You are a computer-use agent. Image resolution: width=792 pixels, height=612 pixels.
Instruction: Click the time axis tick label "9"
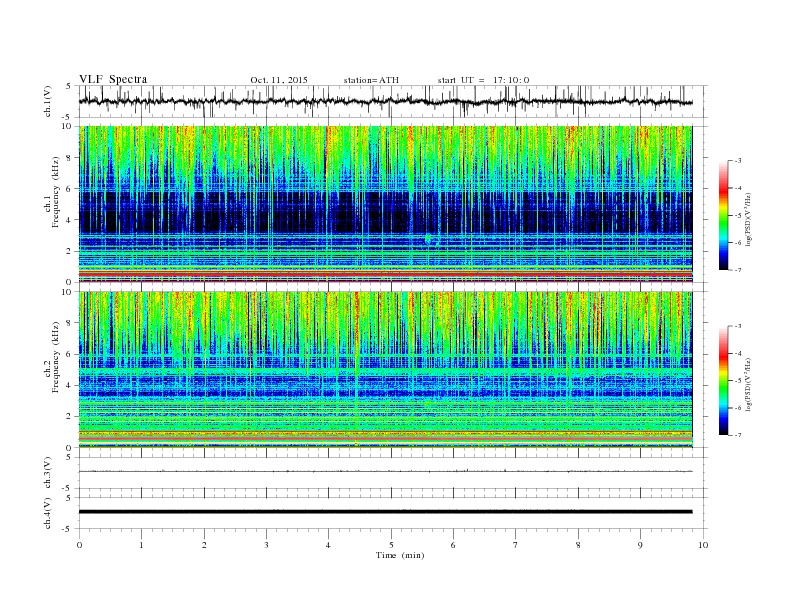point(640,545)
